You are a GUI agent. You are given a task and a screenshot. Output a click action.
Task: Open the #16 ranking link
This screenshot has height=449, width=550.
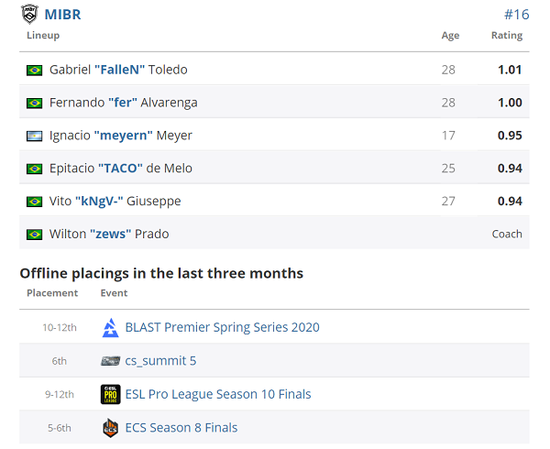point(517,14)
